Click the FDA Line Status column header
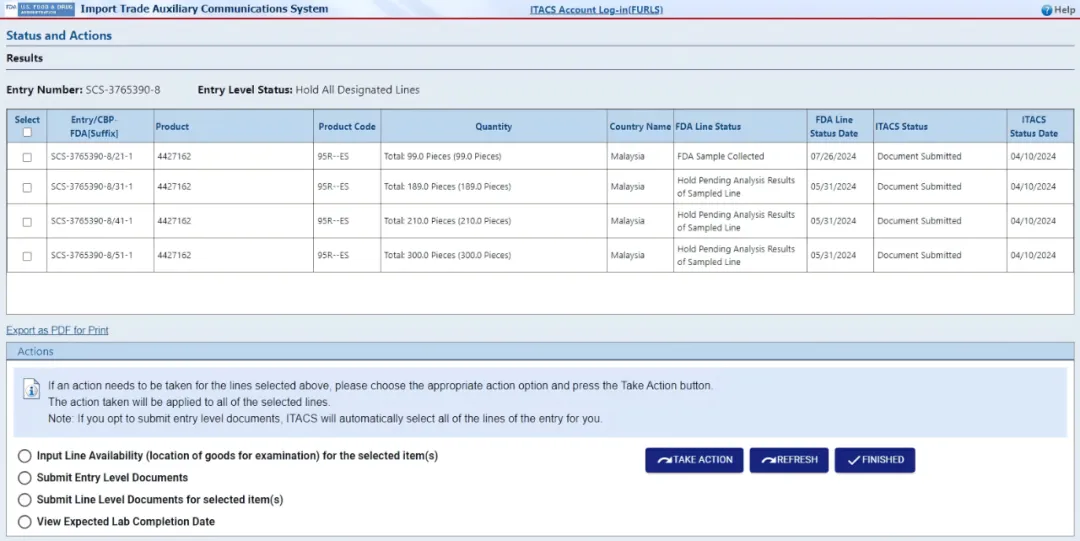Screen dimensions: 1080x541 point(708,127)
